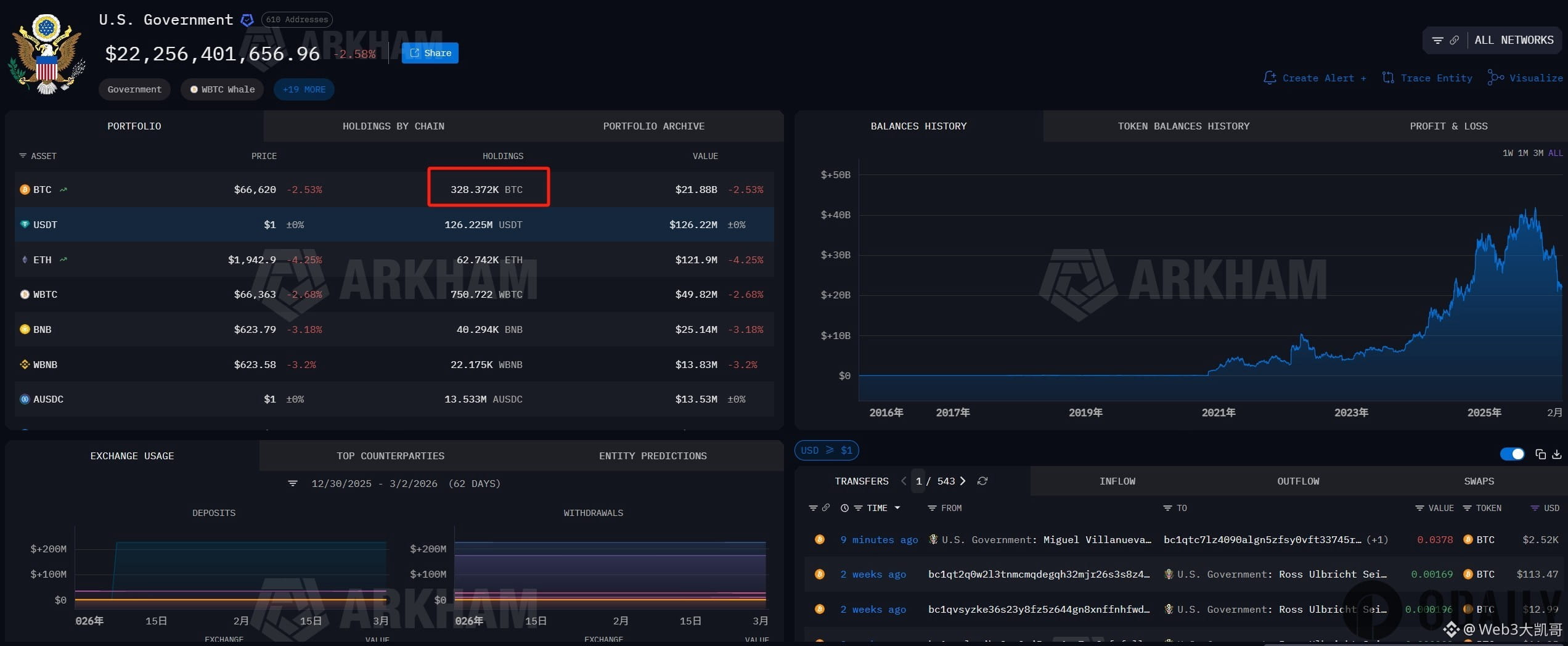This screenshot has width=1568, height=646.
Task: Click the link icon beside ALL NETWORKS
Action: [x=1454, y=40]
